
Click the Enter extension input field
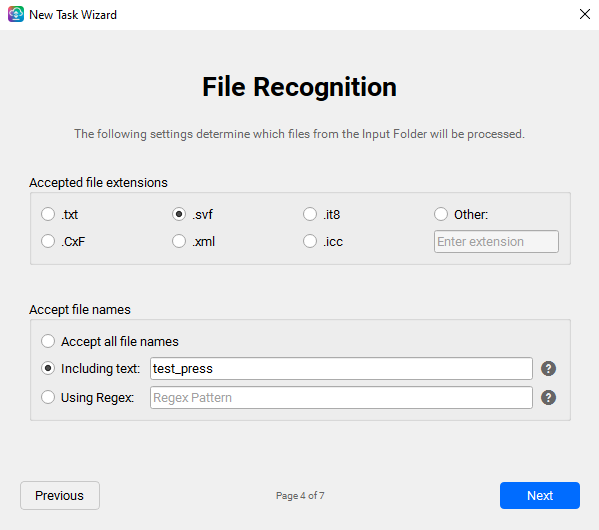tap(496, 241)
